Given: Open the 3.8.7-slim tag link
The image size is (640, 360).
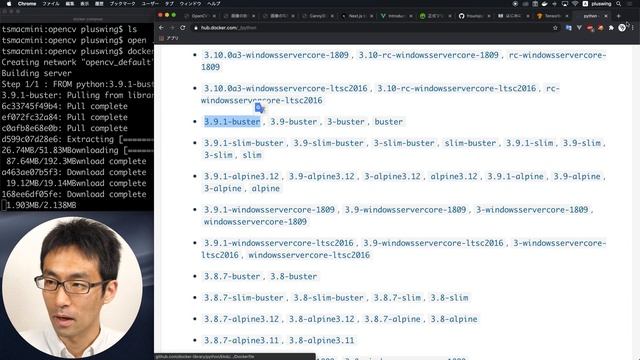Looking at the screenshot, I should 397,298.
